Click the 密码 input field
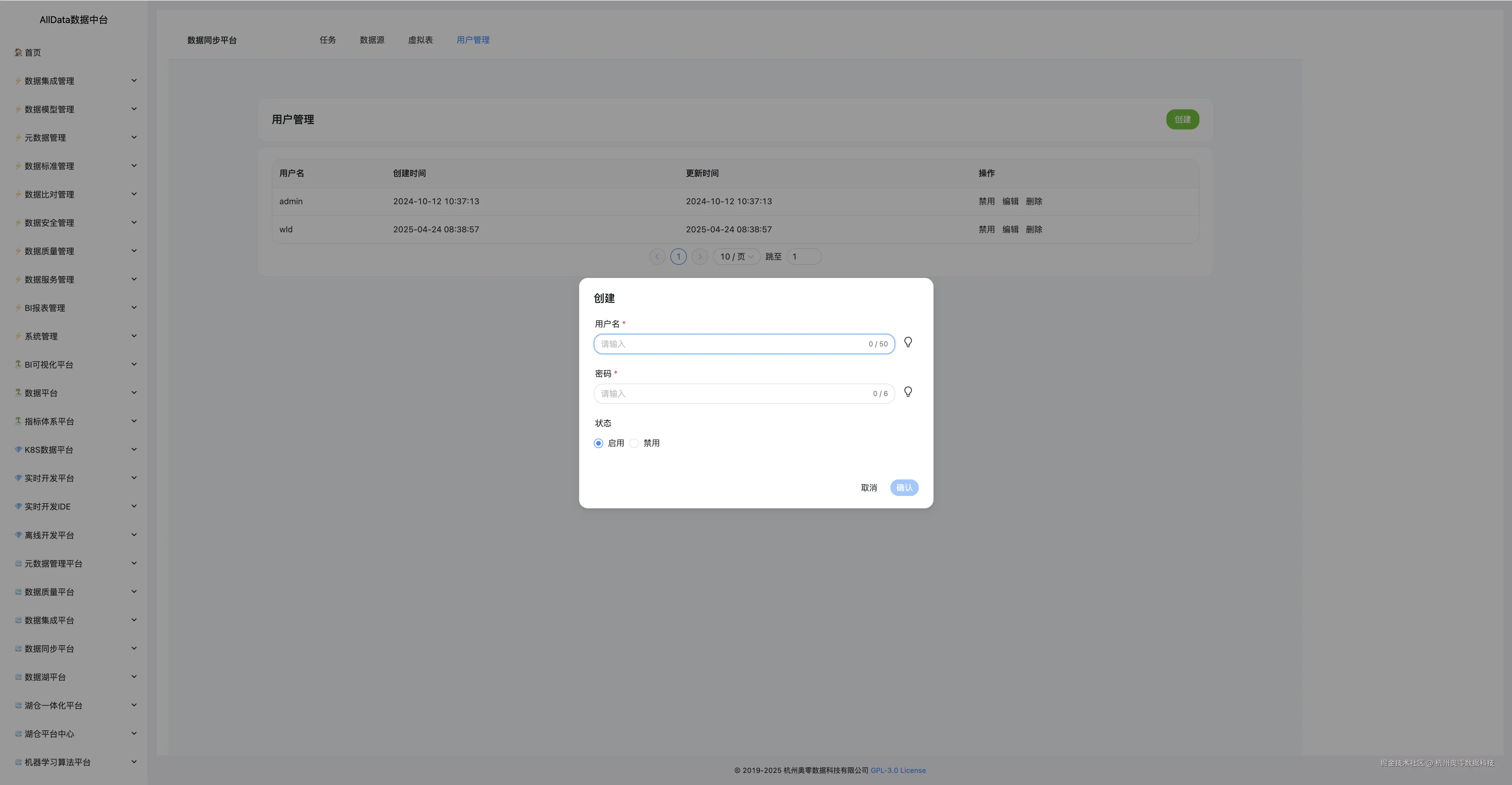 point(734,394)
